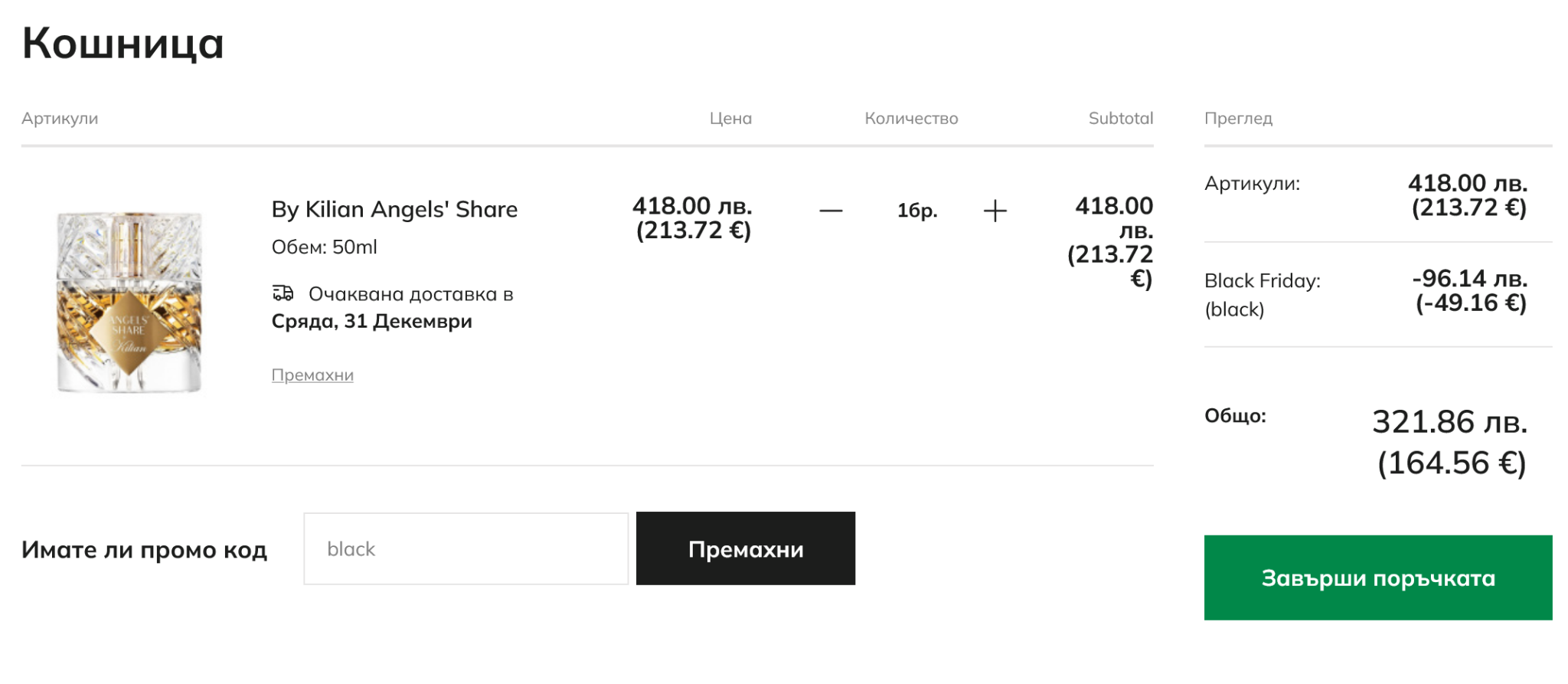Click the Subtotal column header
1568x684 pixels.
click(1120, 119)
